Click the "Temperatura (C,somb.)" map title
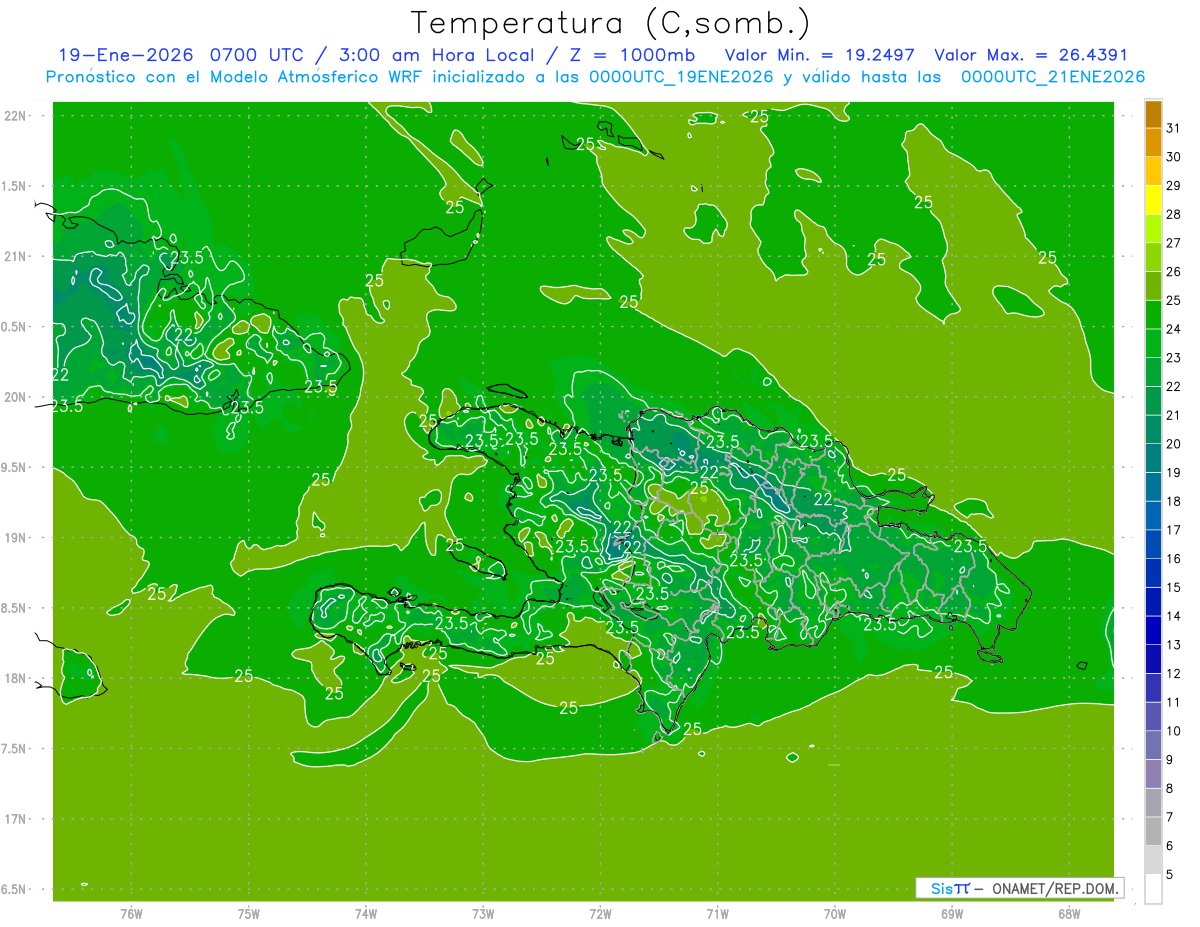The width and height of the screenshot is (1200, 927). pyautogui.click(x=610, y=23)
